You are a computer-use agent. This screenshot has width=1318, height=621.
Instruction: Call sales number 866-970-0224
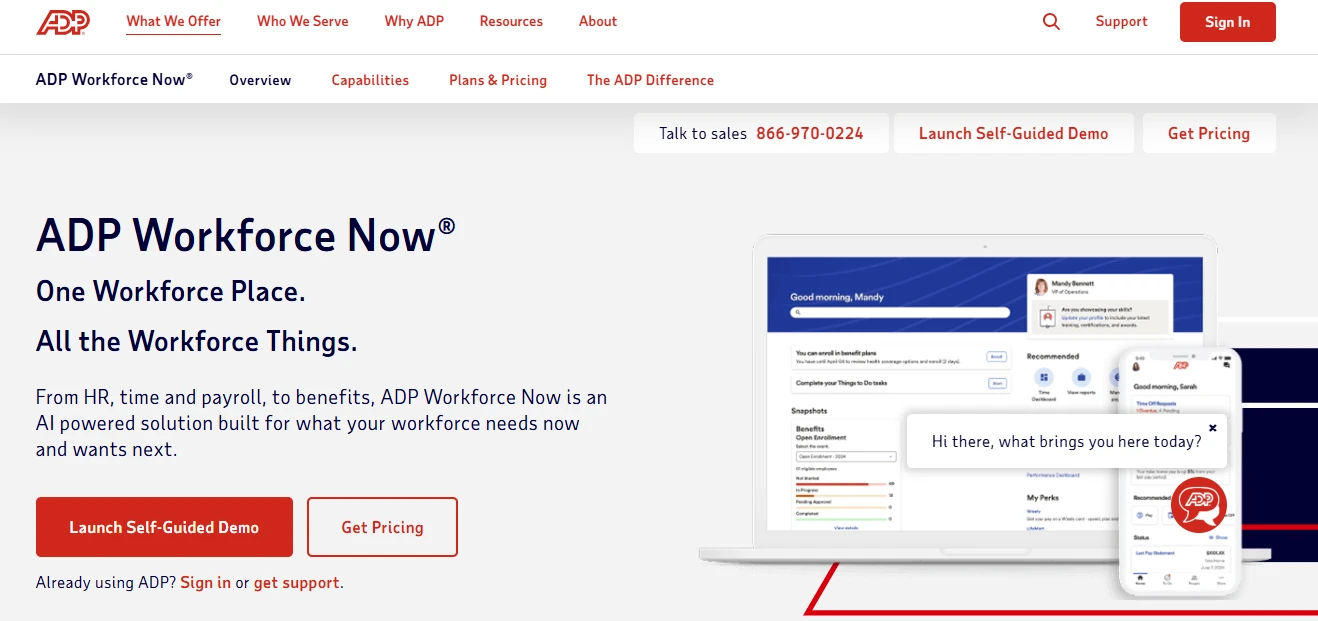point(809,133)
